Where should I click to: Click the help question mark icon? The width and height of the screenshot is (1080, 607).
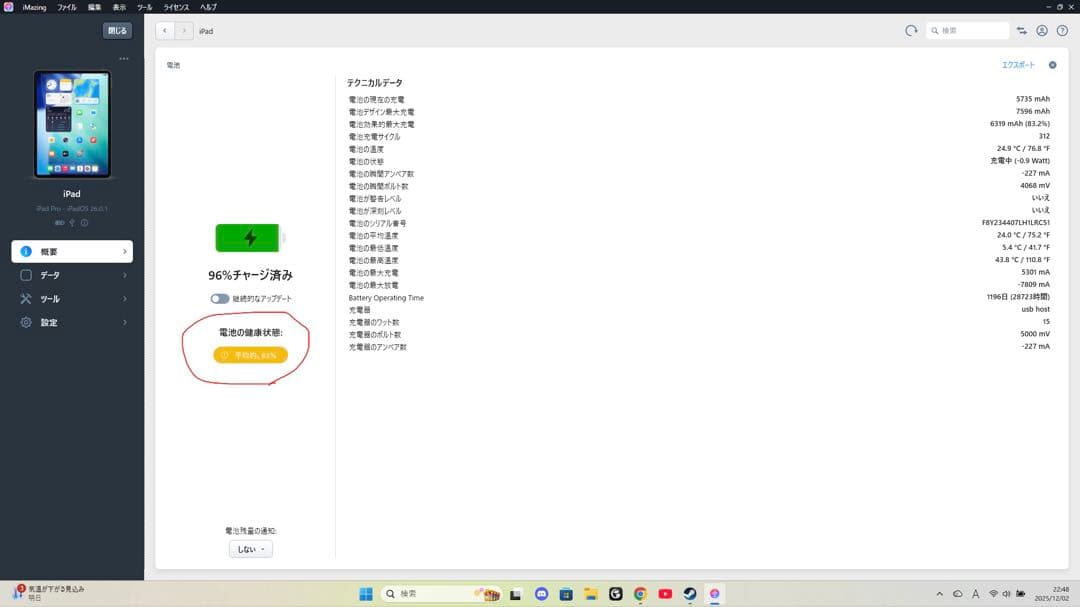pyautogui.click(x=1062, y=31)
